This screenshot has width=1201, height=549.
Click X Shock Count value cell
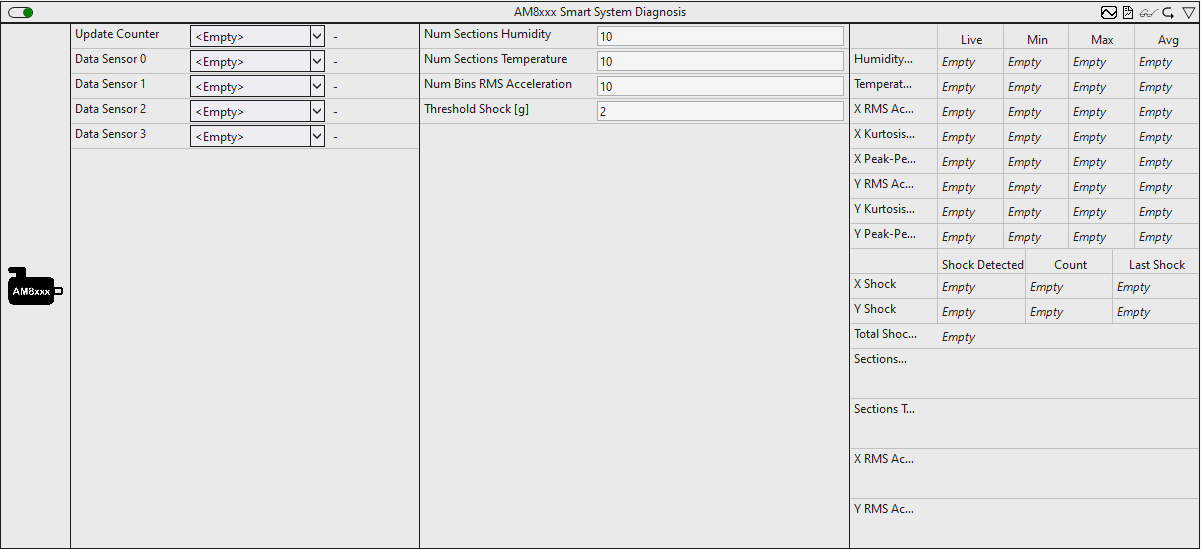click(x=1069, y=287)
